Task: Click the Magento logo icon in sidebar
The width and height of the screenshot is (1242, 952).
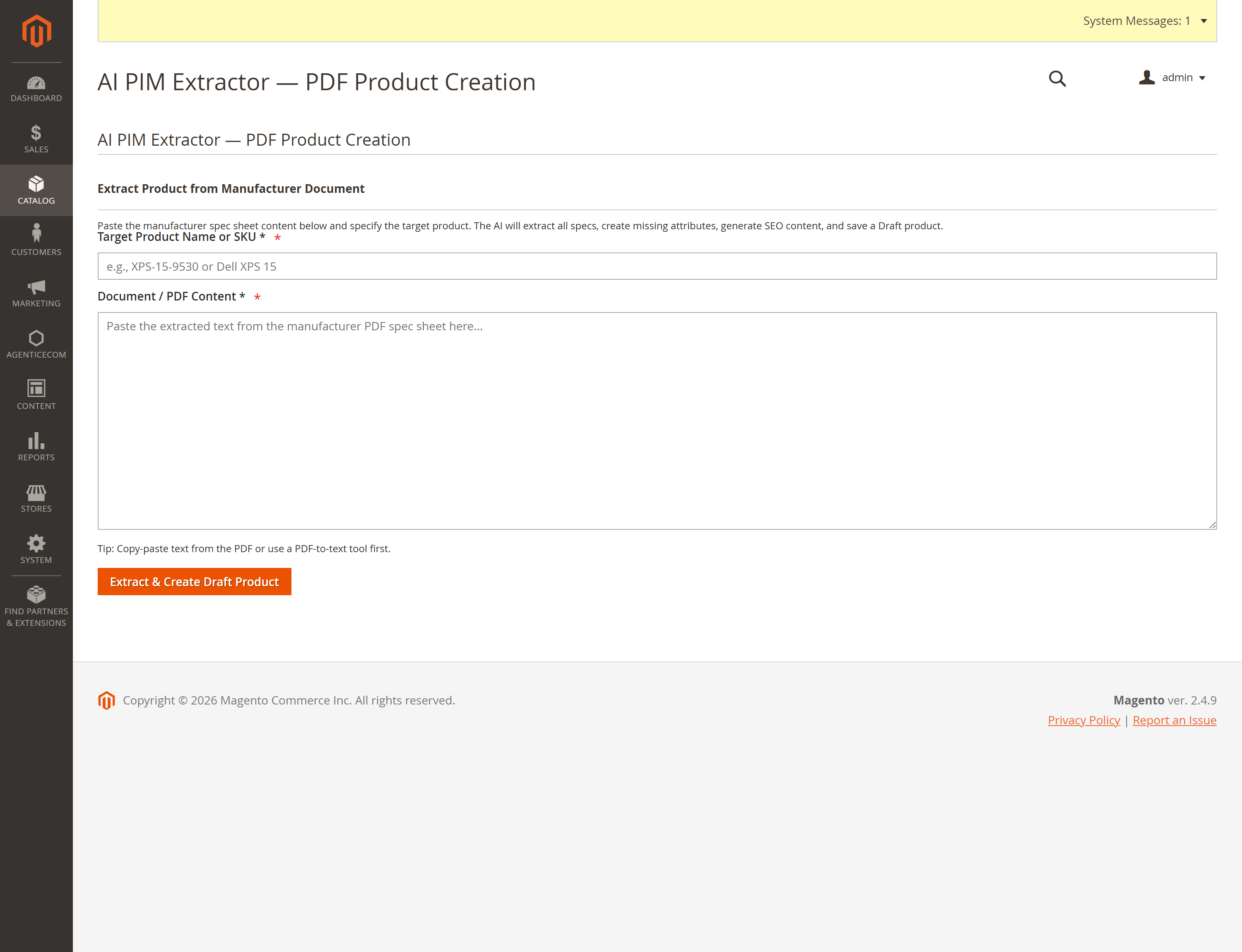Action: (36, 31)
